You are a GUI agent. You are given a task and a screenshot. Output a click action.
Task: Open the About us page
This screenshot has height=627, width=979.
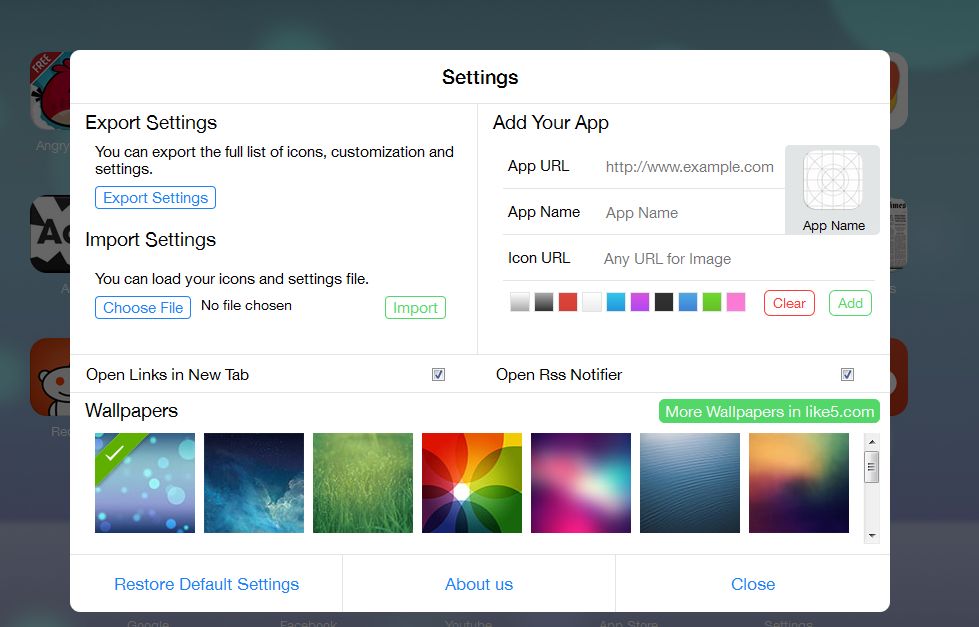pos(480,584)
